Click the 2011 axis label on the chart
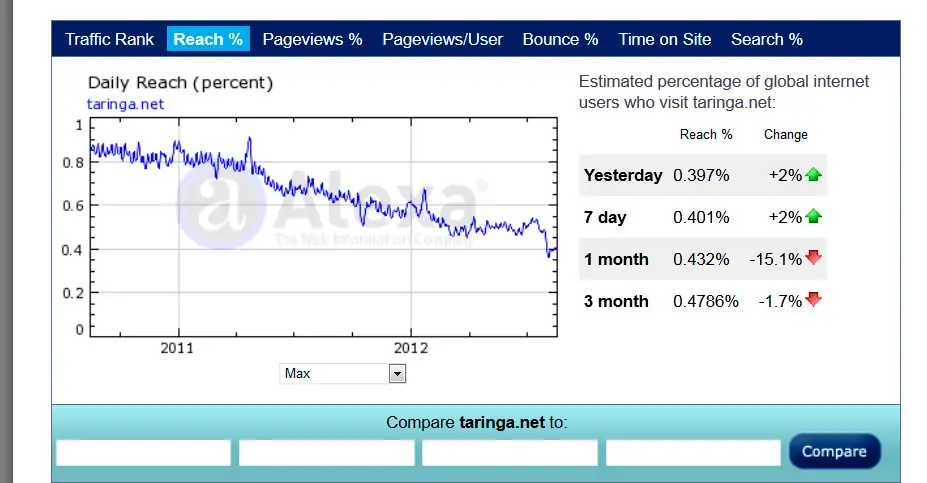Viewport: 927px width, 483px height. pos(177,348)
